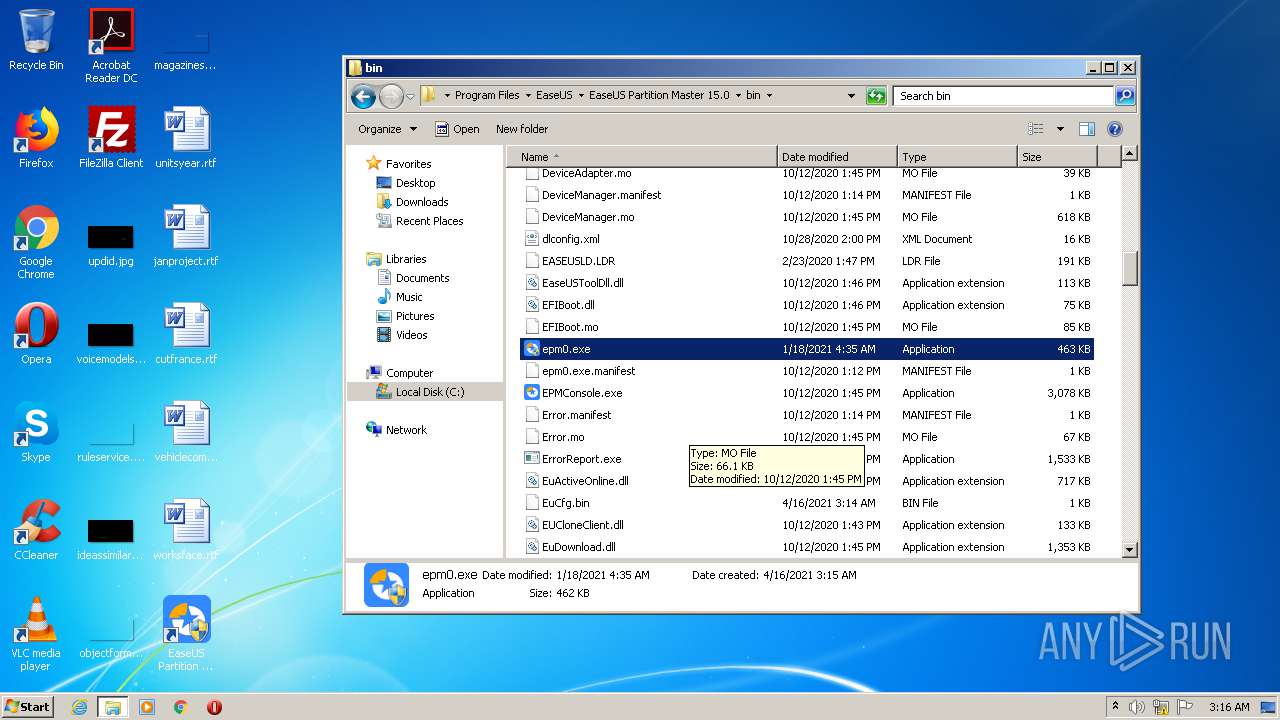Screen dimensions: 1280x720
Task: Click the taskbar clock showing 3:16 AM
Action: [x=1229, y=707]
